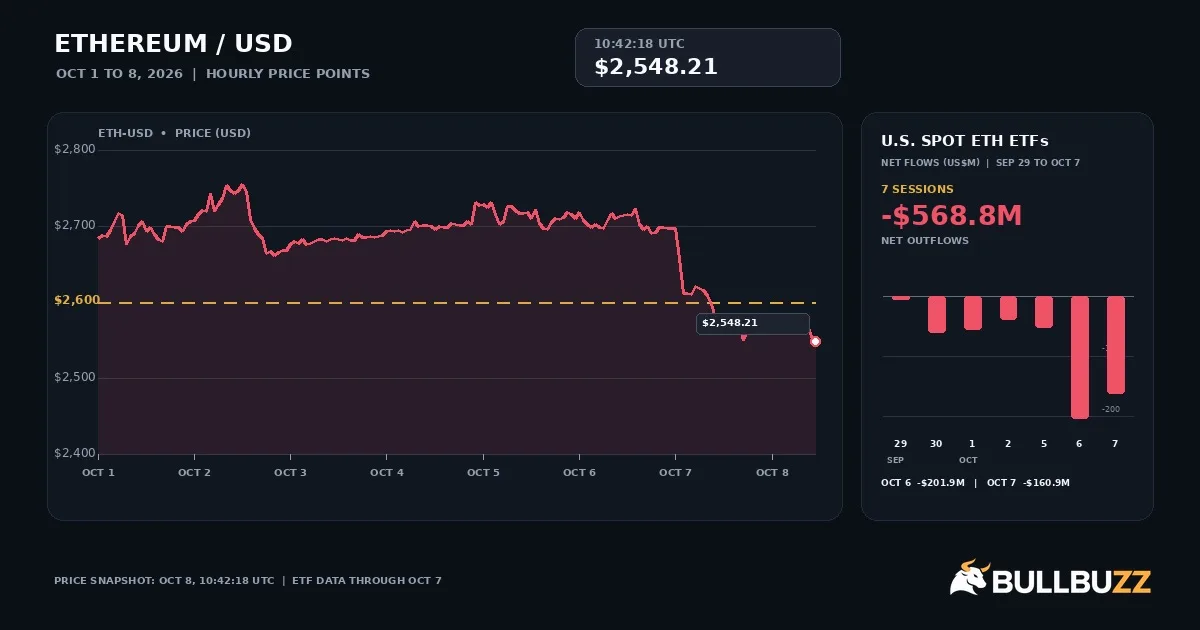Click the $2,800 y-axis label
The image size is (1200, 630).
75,150
